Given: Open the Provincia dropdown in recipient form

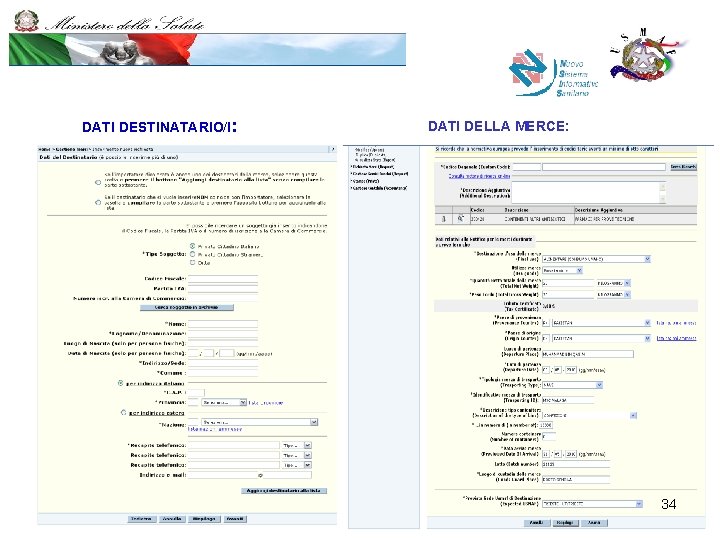Looking at the screenshot, I should (224, 402).
